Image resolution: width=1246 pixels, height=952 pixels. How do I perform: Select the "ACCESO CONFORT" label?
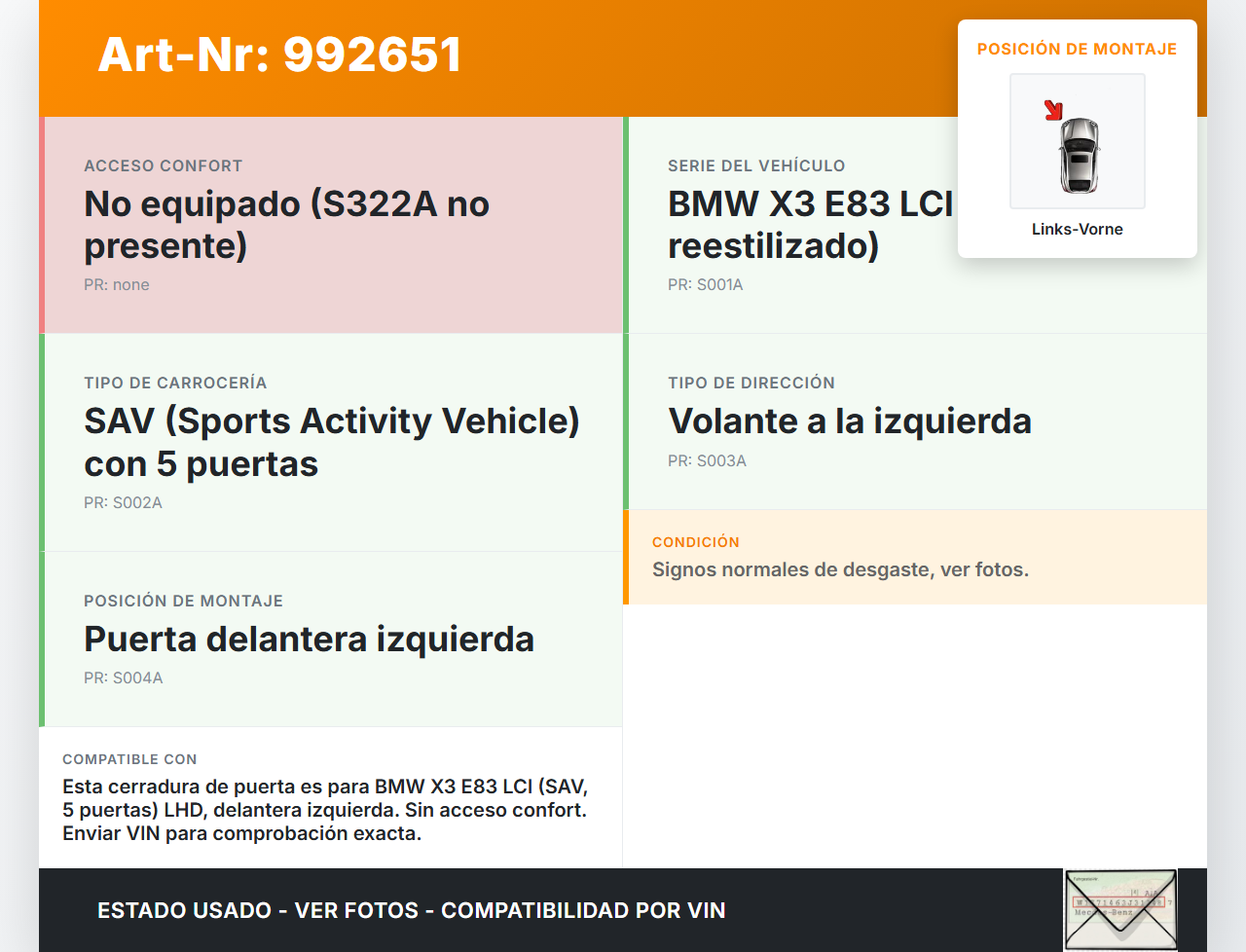tap(164, 165)
